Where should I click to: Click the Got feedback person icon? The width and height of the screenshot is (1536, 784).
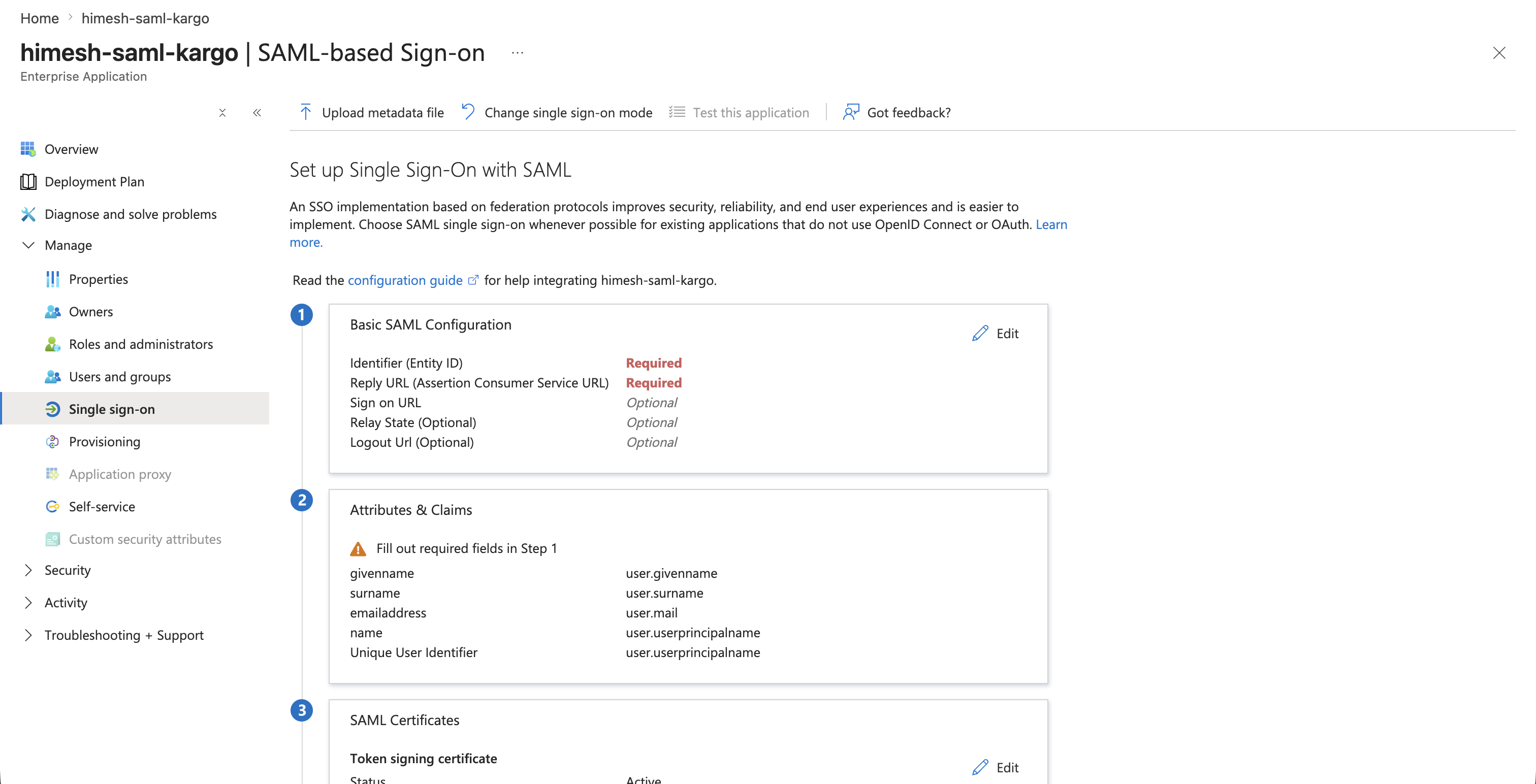click(851, 112)
